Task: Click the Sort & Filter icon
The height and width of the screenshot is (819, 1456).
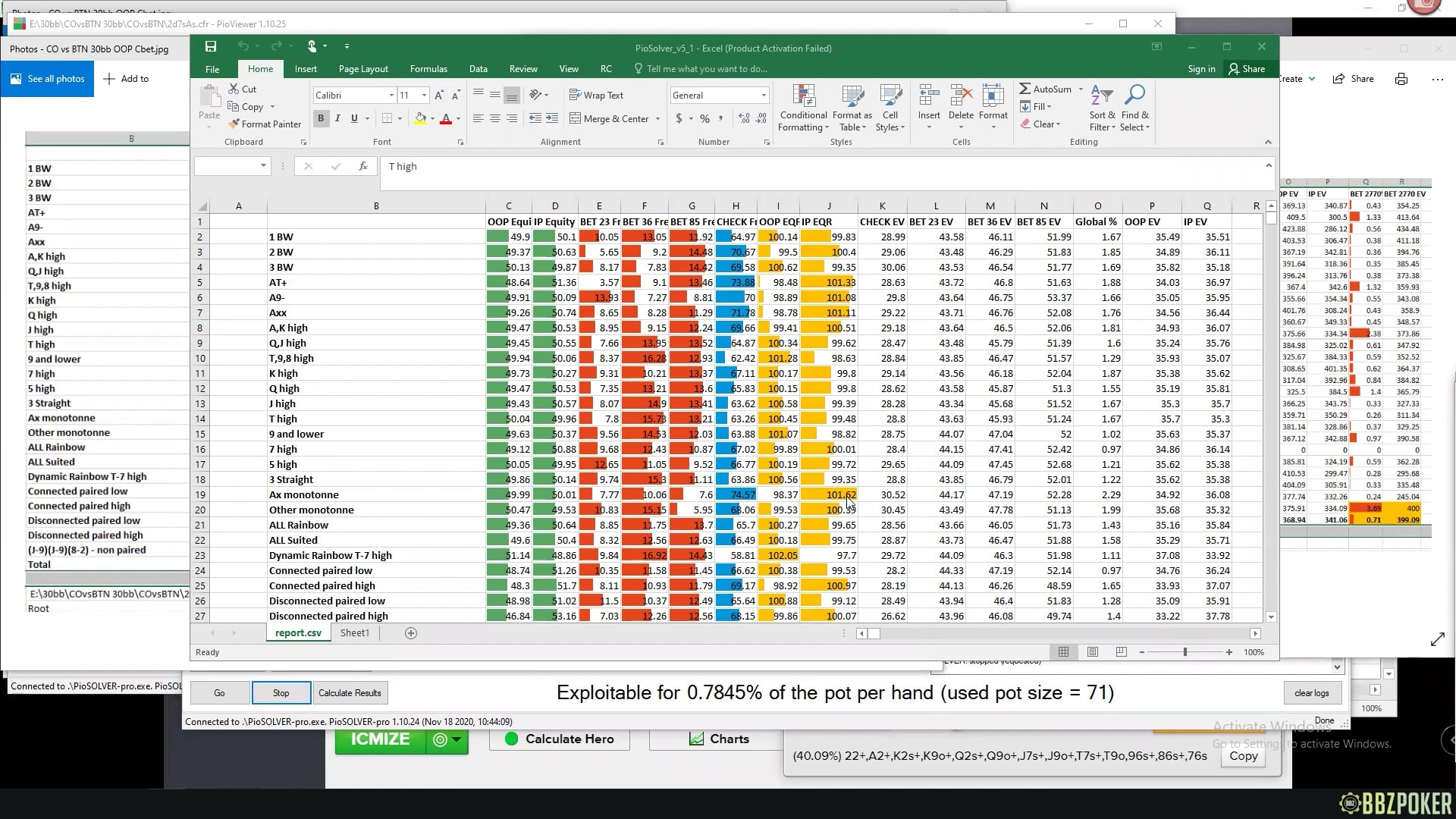Action: [1102, 108]
